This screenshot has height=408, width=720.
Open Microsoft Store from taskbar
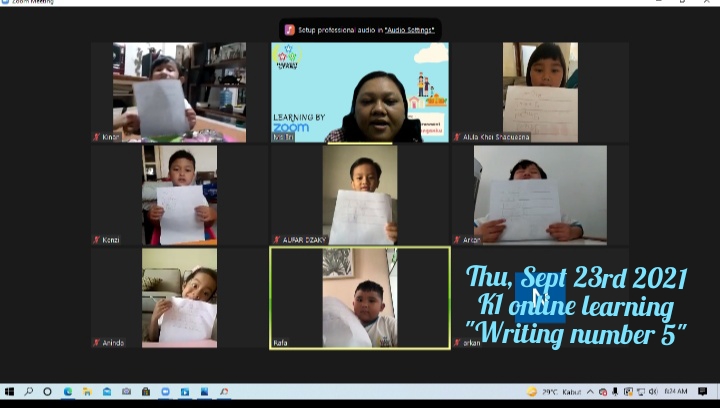[x=146, y=391]
